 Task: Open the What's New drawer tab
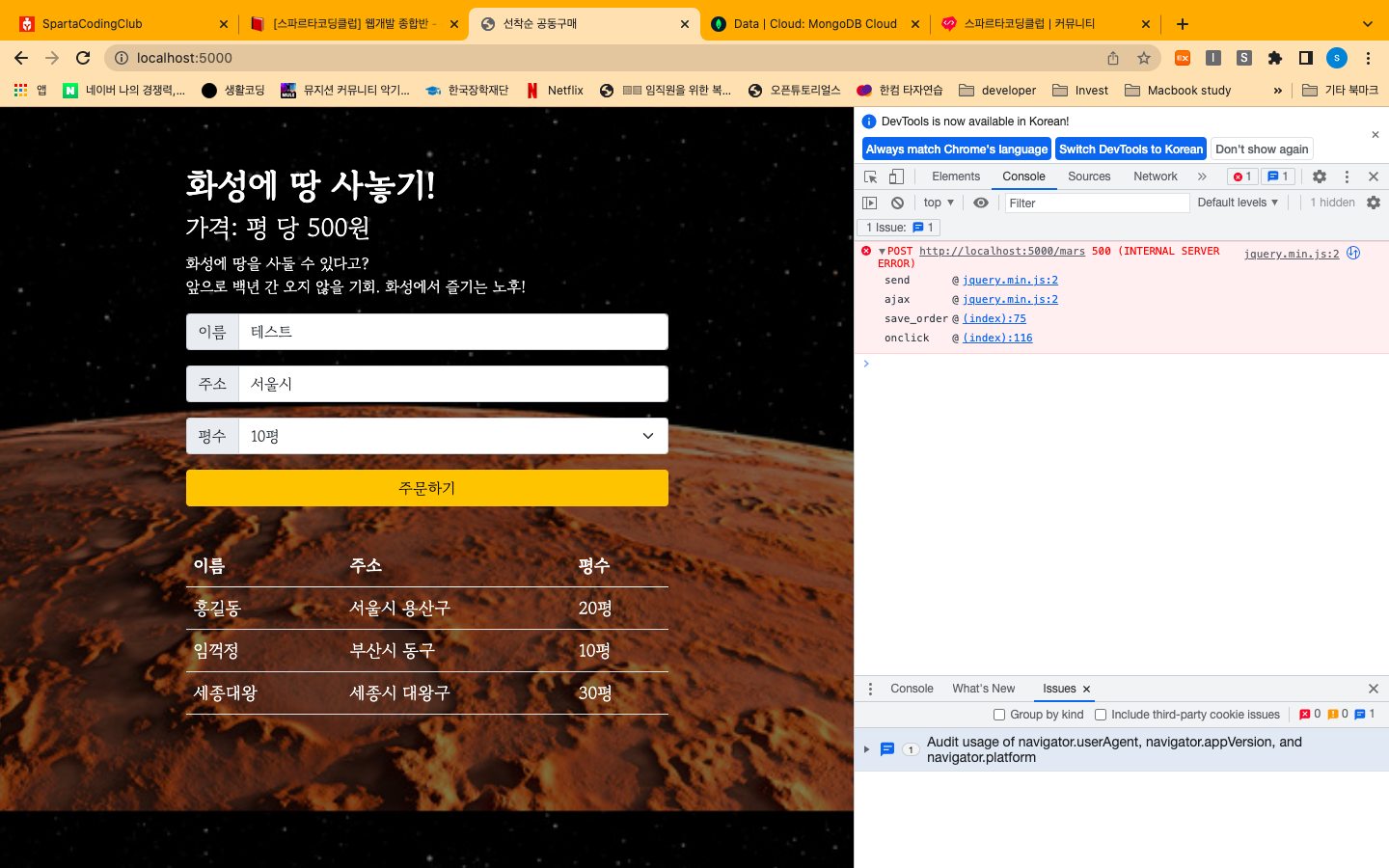click(983, 689)
